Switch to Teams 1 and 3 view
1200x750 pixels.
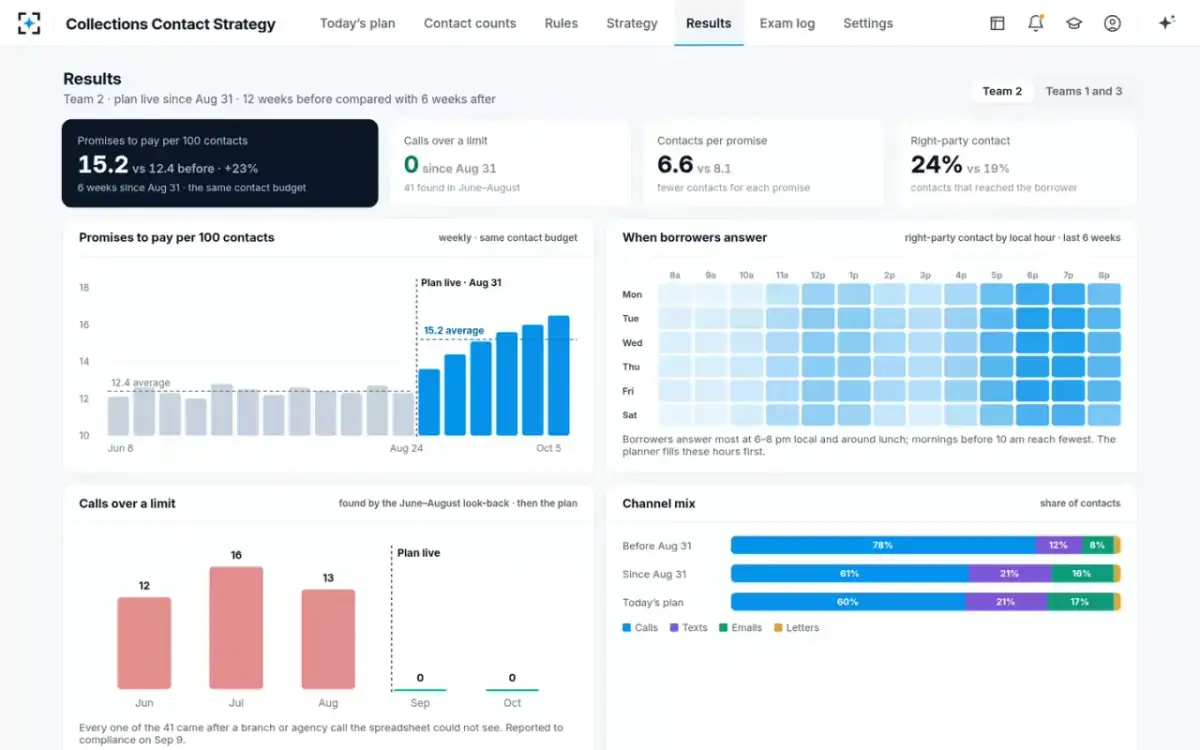pyautogui.click(x=1084, y=91)
